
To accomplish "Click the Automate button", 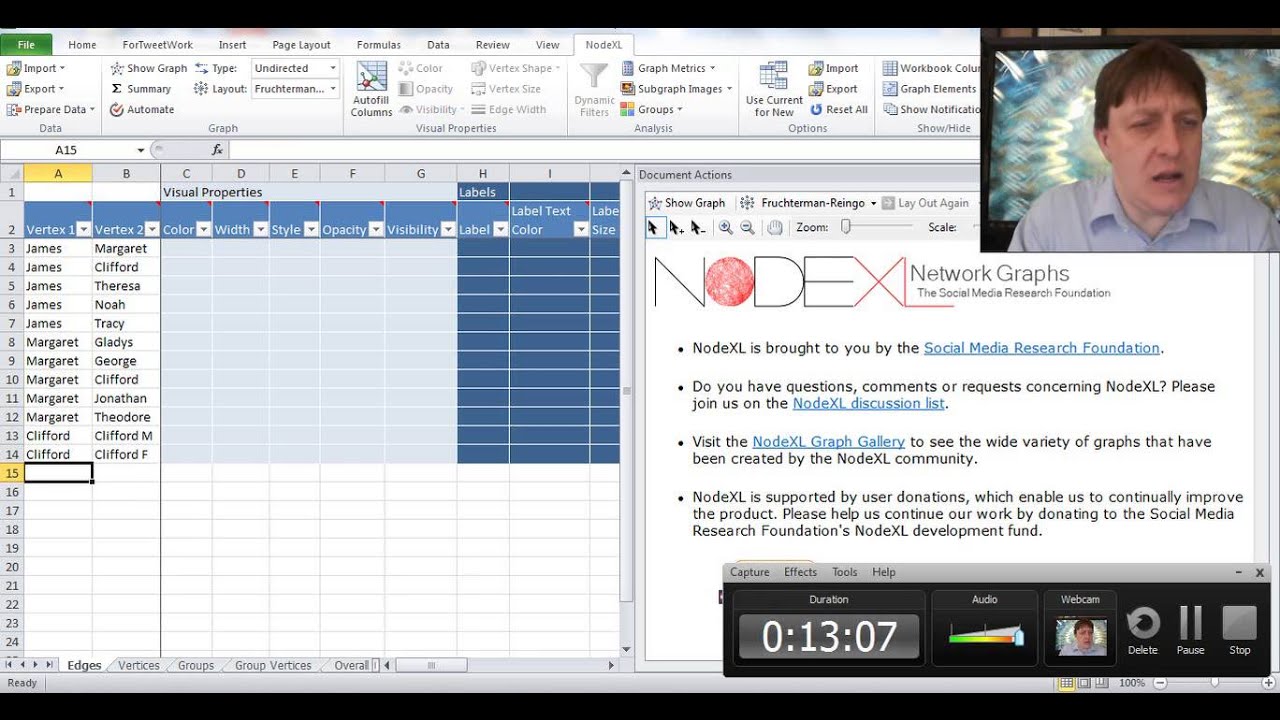I will pos(142,110).
